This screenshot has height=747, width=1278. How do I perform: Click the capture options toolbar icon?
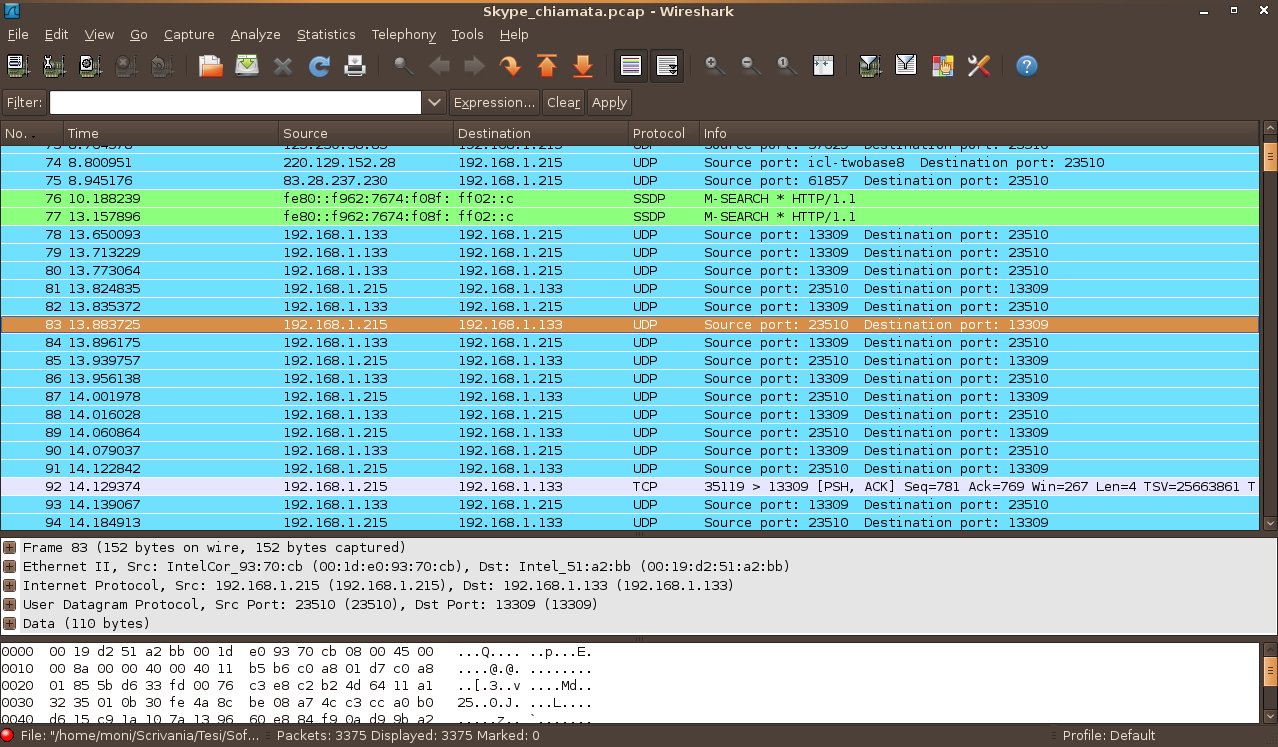point(53,66)
